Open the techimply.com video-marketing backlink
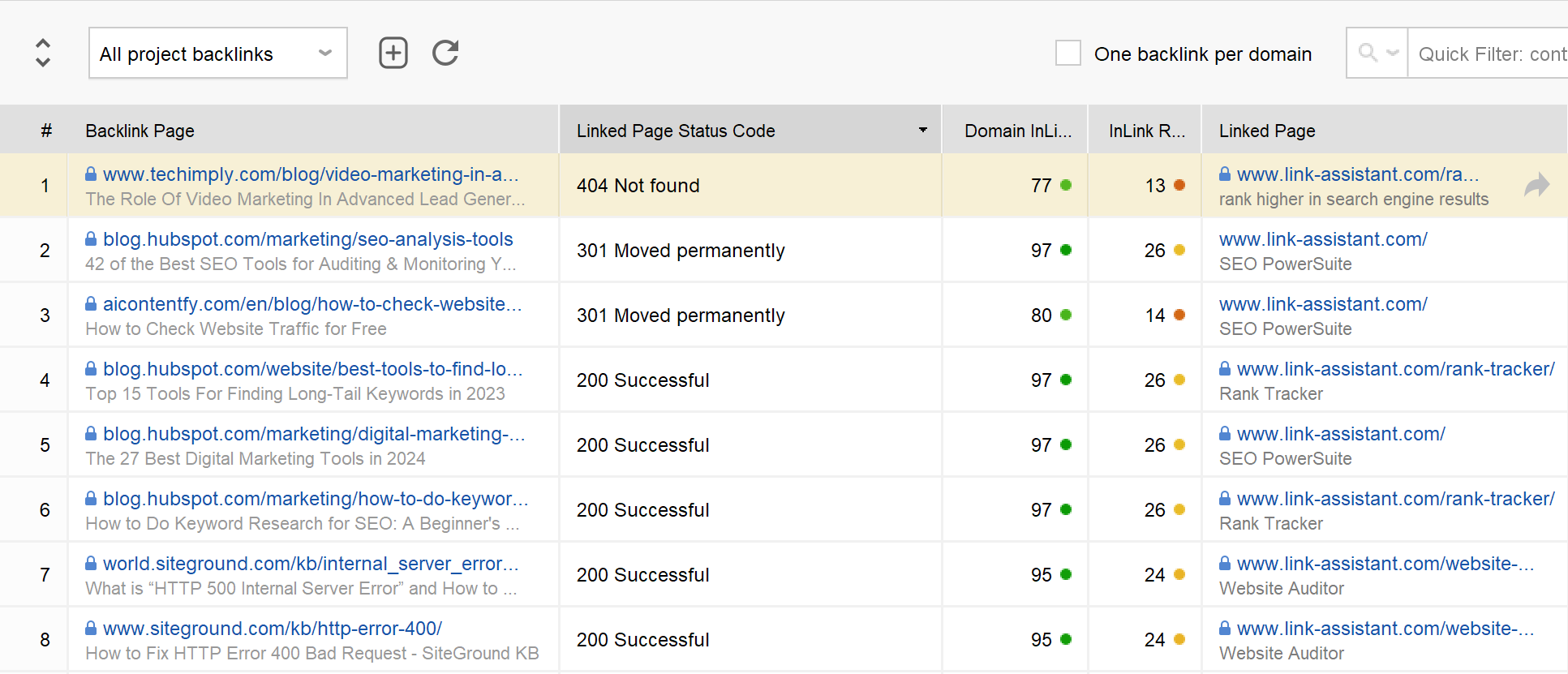 (311, 174)
